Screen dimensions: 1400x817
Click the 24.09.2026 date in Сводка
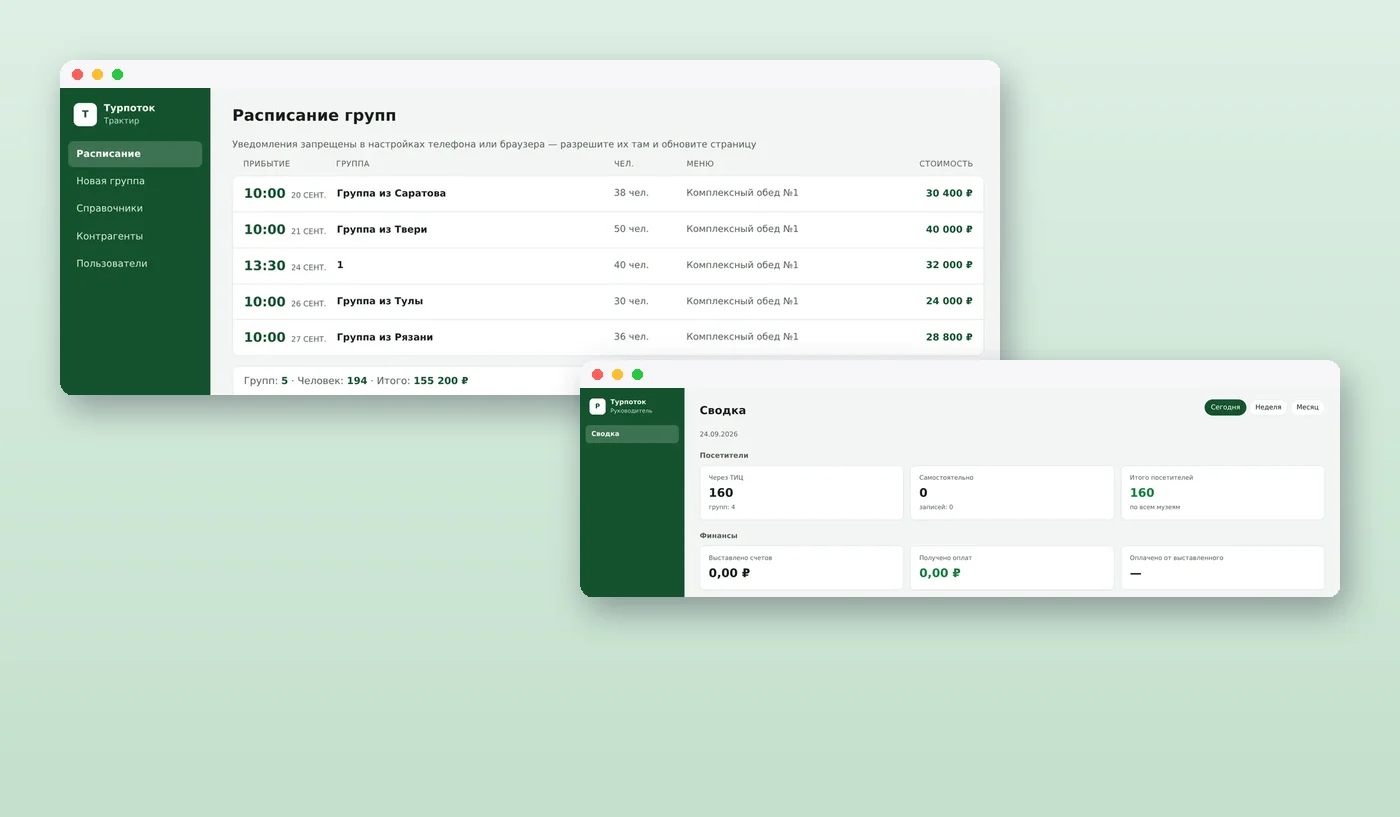(718, 435)
